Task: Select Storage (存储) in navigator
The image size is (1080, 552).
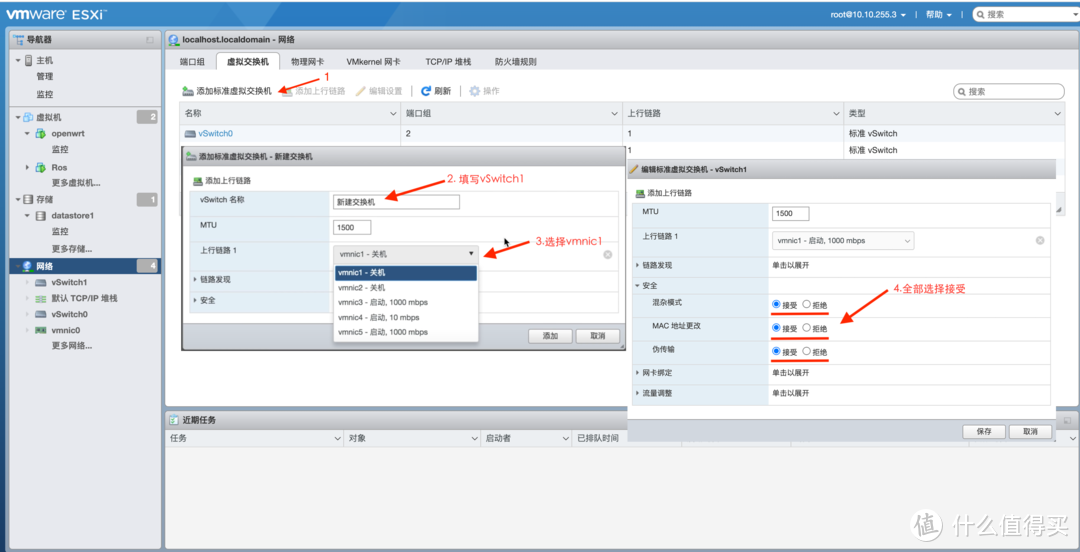Action: [44, 200]
